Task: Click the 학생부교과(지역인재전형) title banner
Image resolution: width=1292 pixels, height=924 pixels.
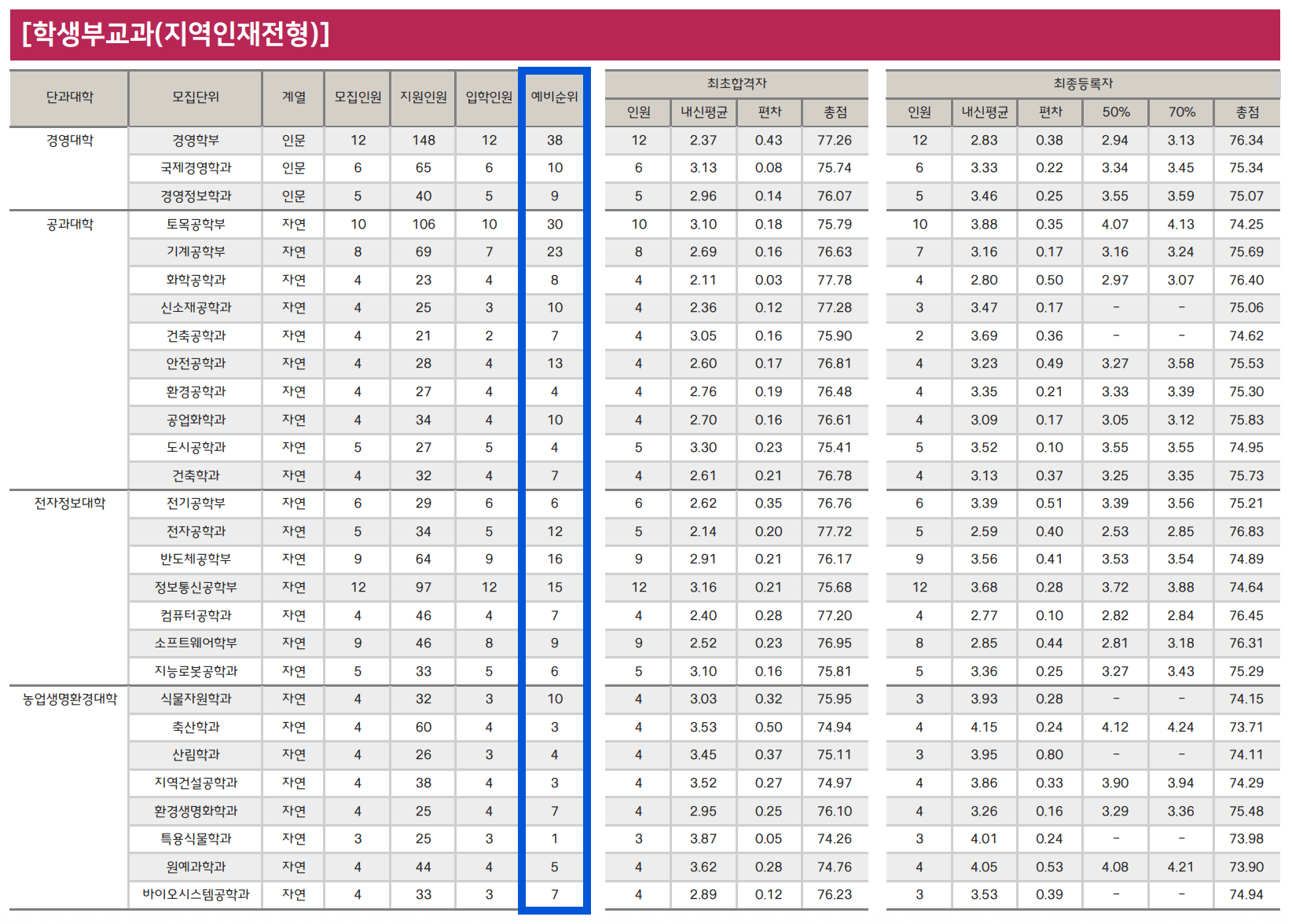Action: pos(644,35)
